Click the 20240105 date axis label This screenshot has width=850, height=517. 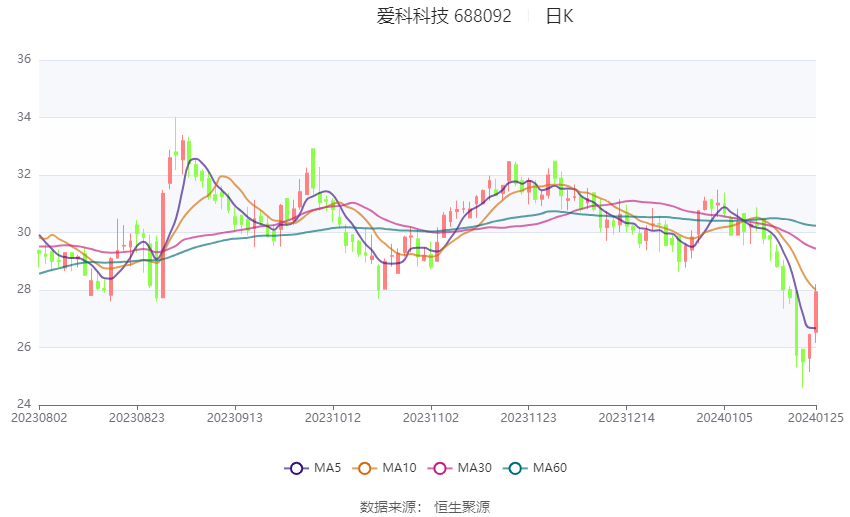(725, 418)
